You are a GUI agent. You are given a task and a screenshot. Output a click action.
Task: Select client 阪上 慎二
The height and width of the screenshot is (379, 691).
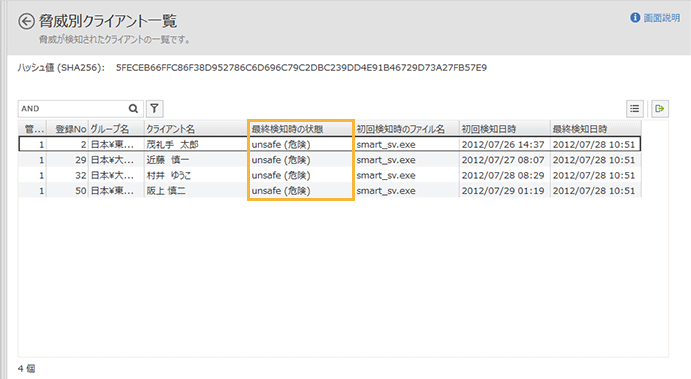pos(166,191)
